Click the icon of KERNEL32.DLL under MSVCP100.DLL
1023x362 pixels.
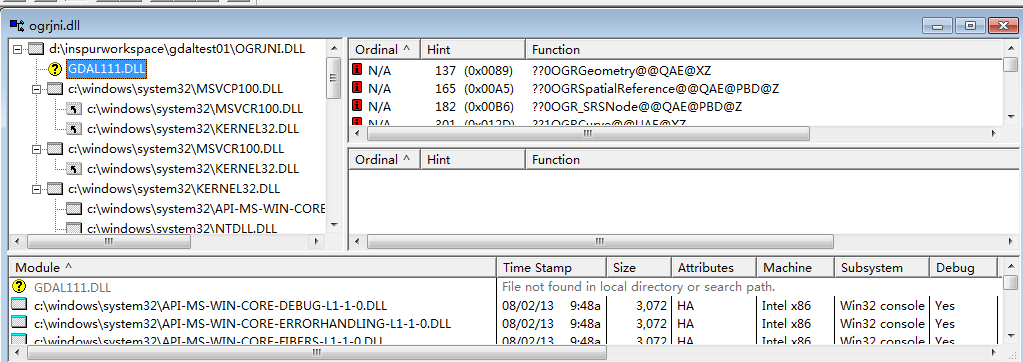74,128
